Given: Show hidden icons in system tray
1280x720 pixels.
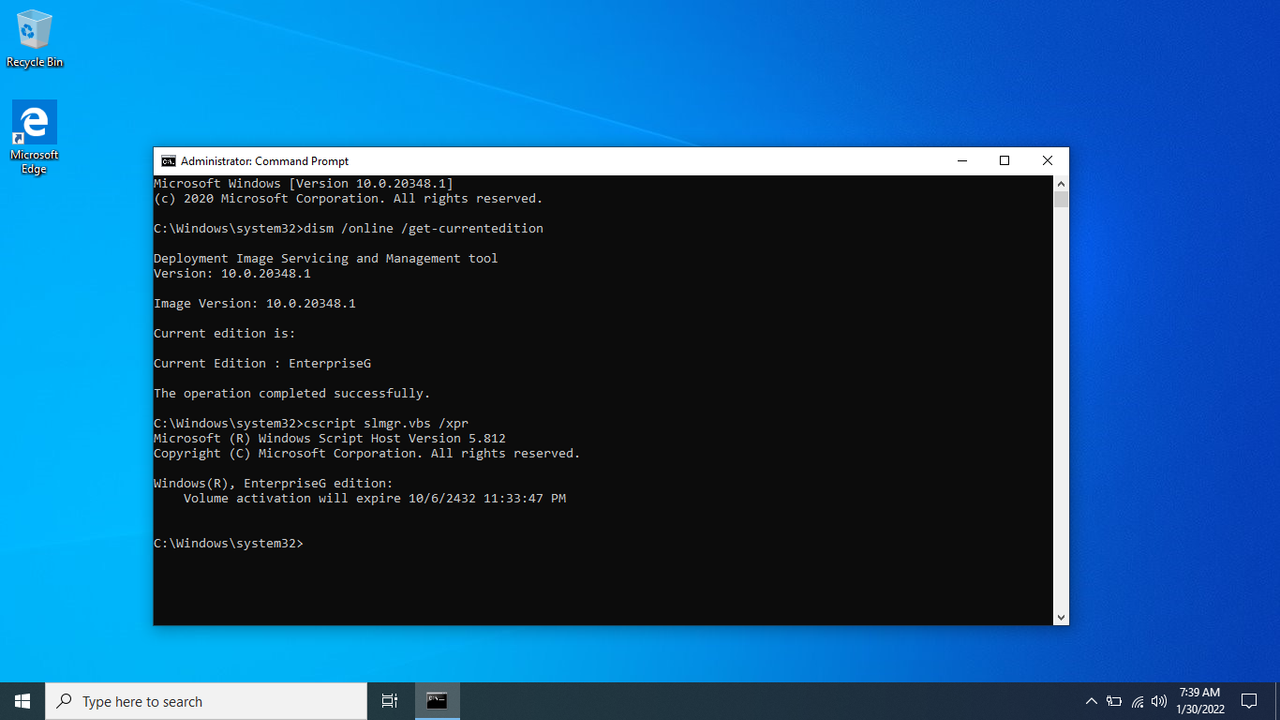Looking at the screenshot, I should click(x=1091, y=701).
